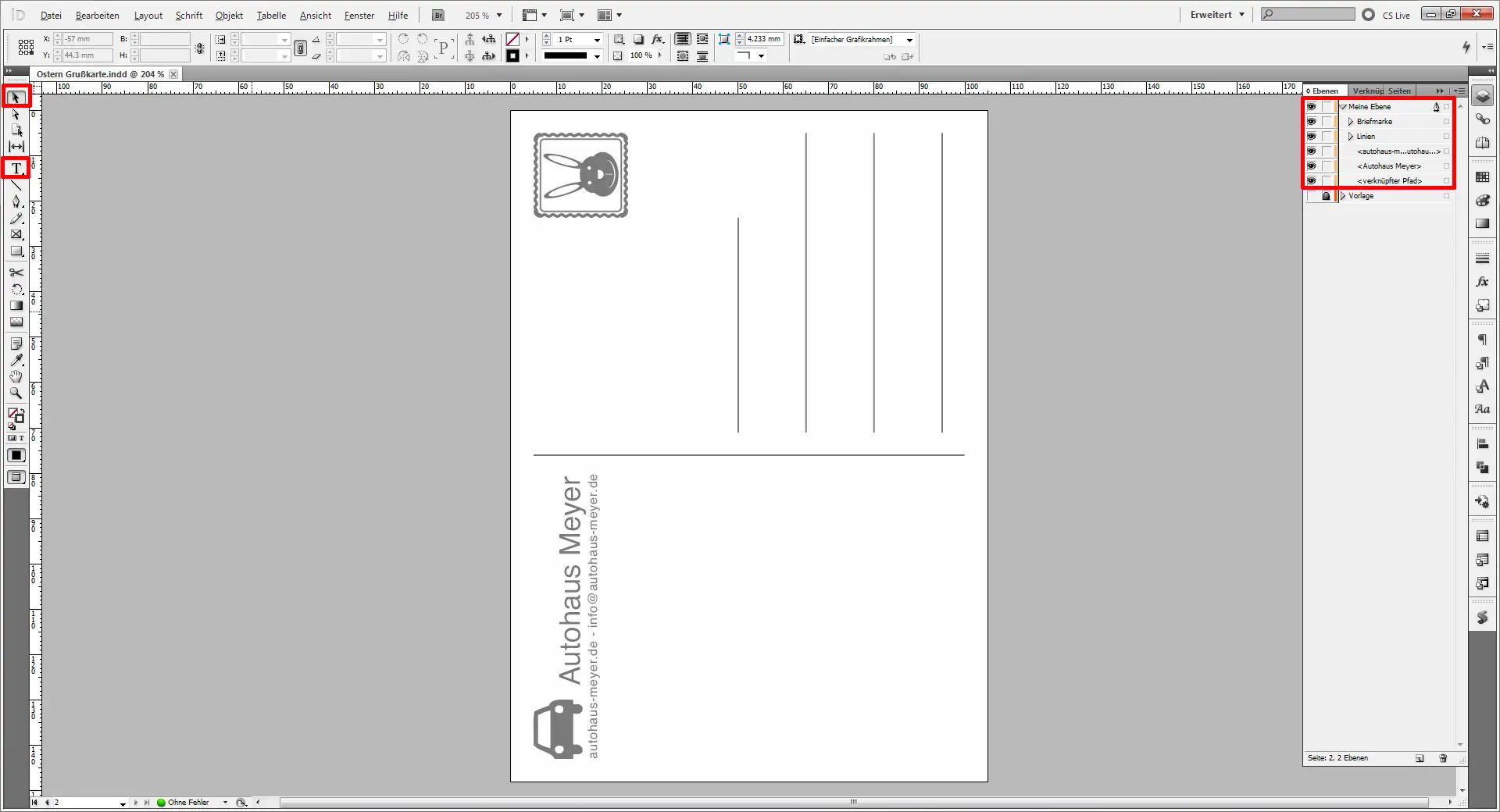Pick the Selection tool arrow
The height and width of the screenshot is (812, 1500).
pyautogui.click(x=16, y=97)
